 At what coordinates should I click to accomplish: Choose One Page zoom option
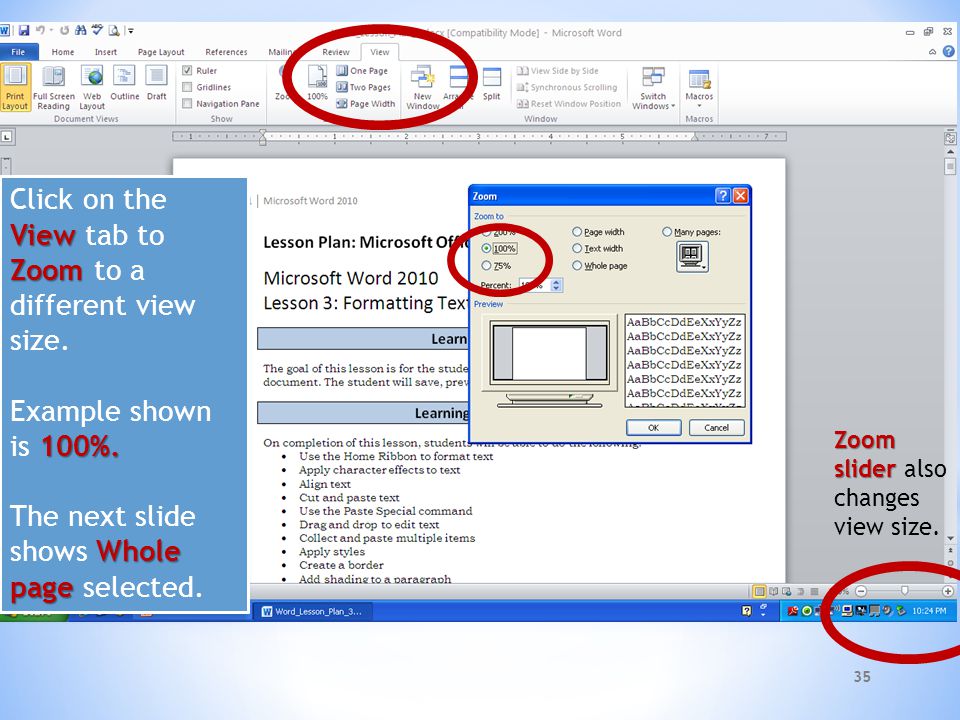click(362, 70)
